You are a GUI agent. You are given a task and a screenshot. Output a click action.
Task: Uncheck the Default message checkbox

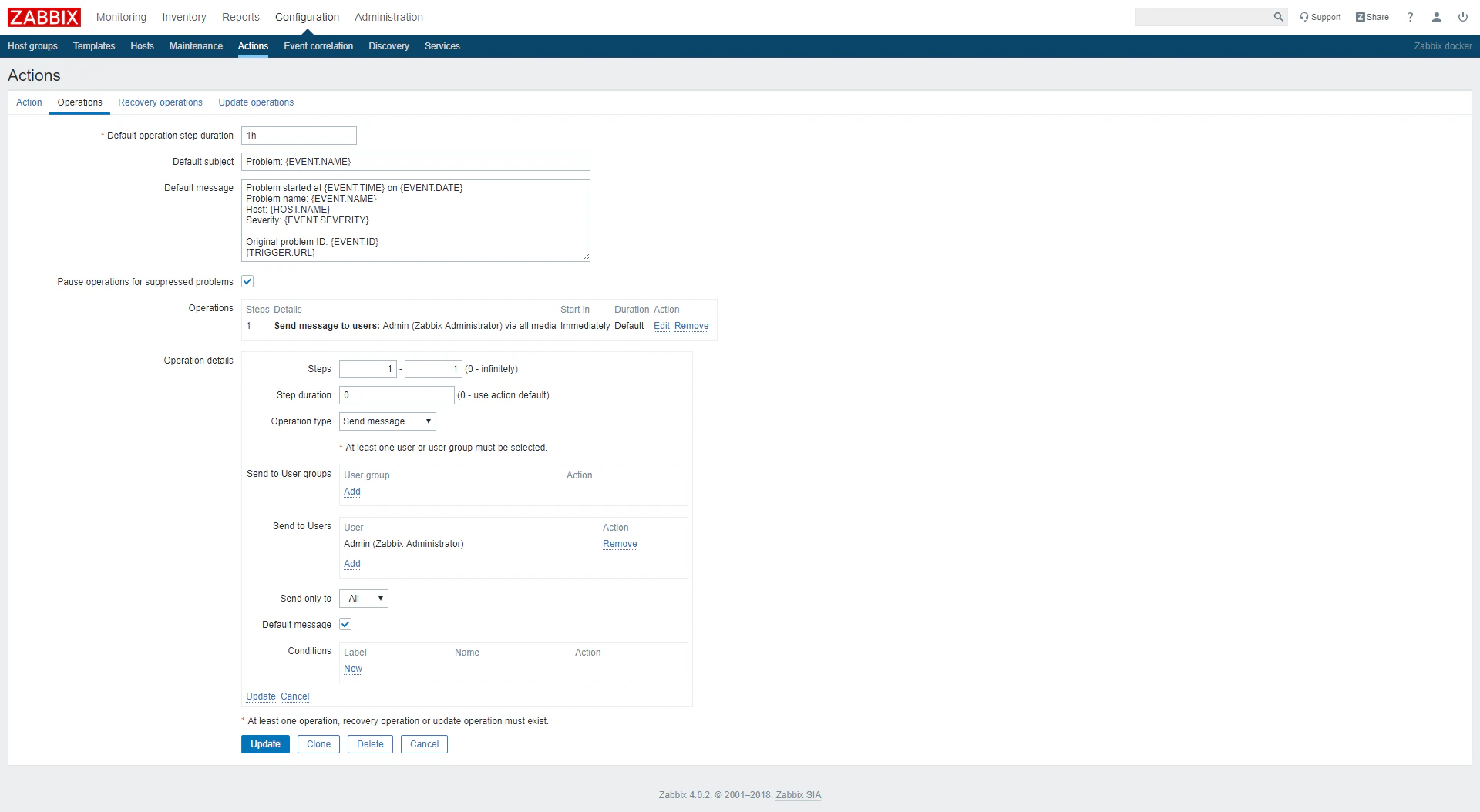[345, 625]
